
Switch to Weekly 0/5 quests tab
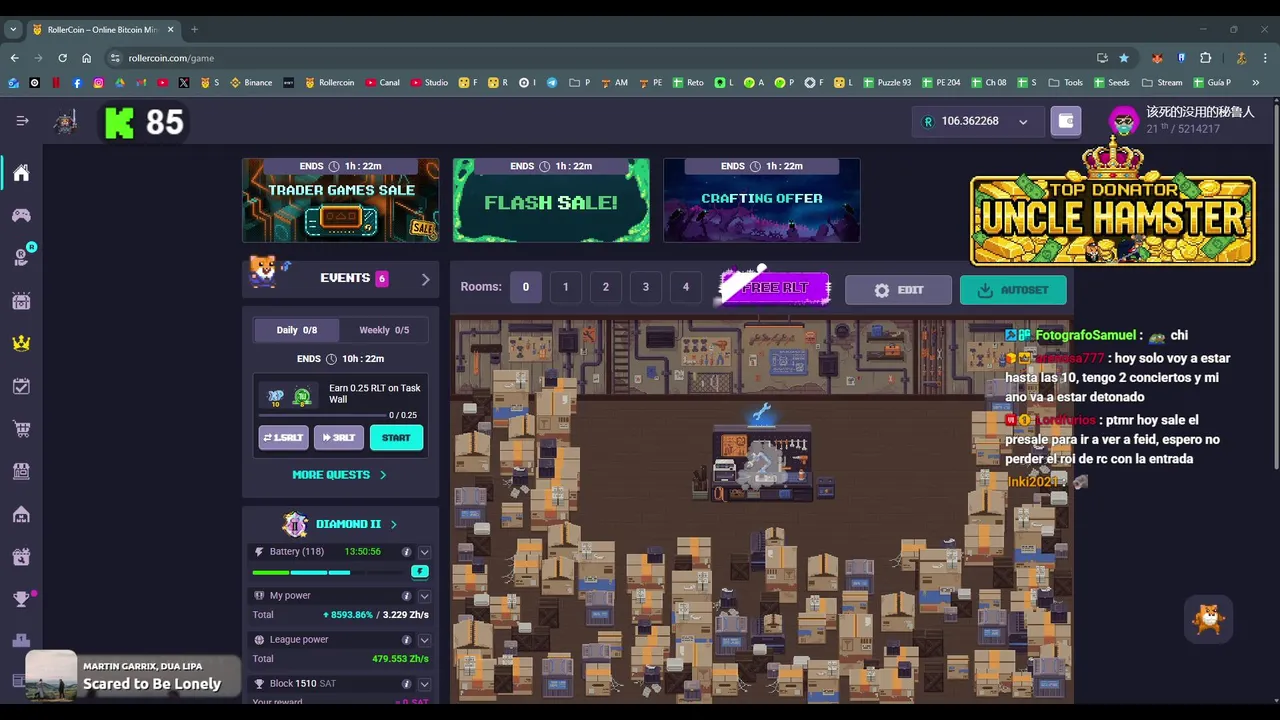[x=384, y=330]
